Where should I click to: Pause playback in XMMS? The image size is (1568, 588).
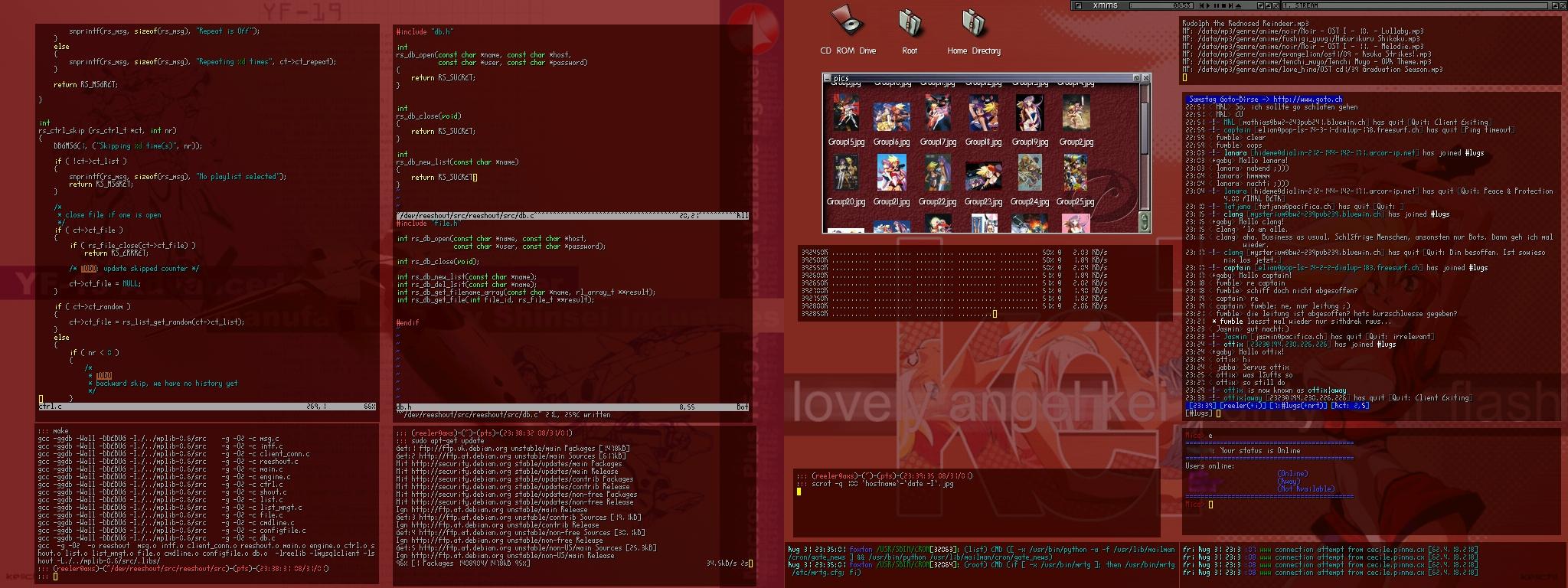[1216, 5]
